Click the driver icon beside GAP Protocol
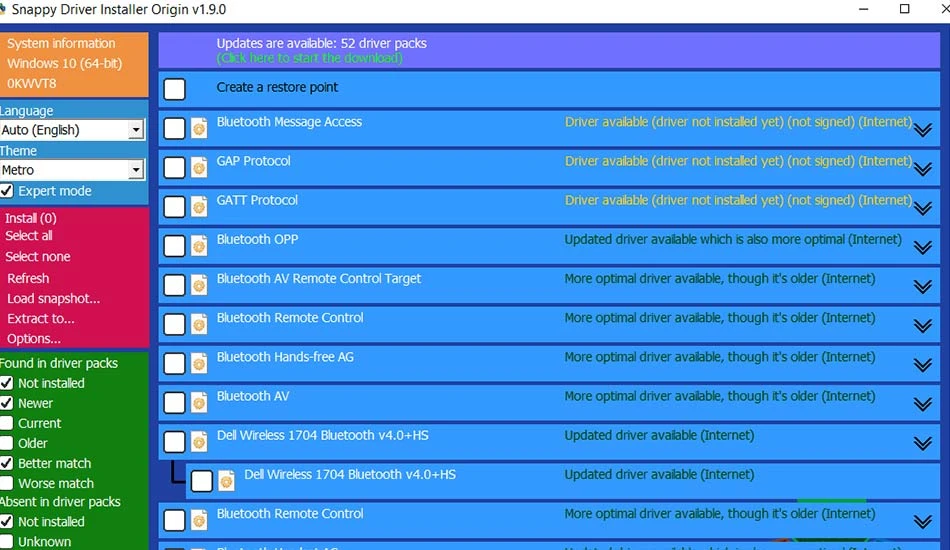 click(x=199, y=168)
